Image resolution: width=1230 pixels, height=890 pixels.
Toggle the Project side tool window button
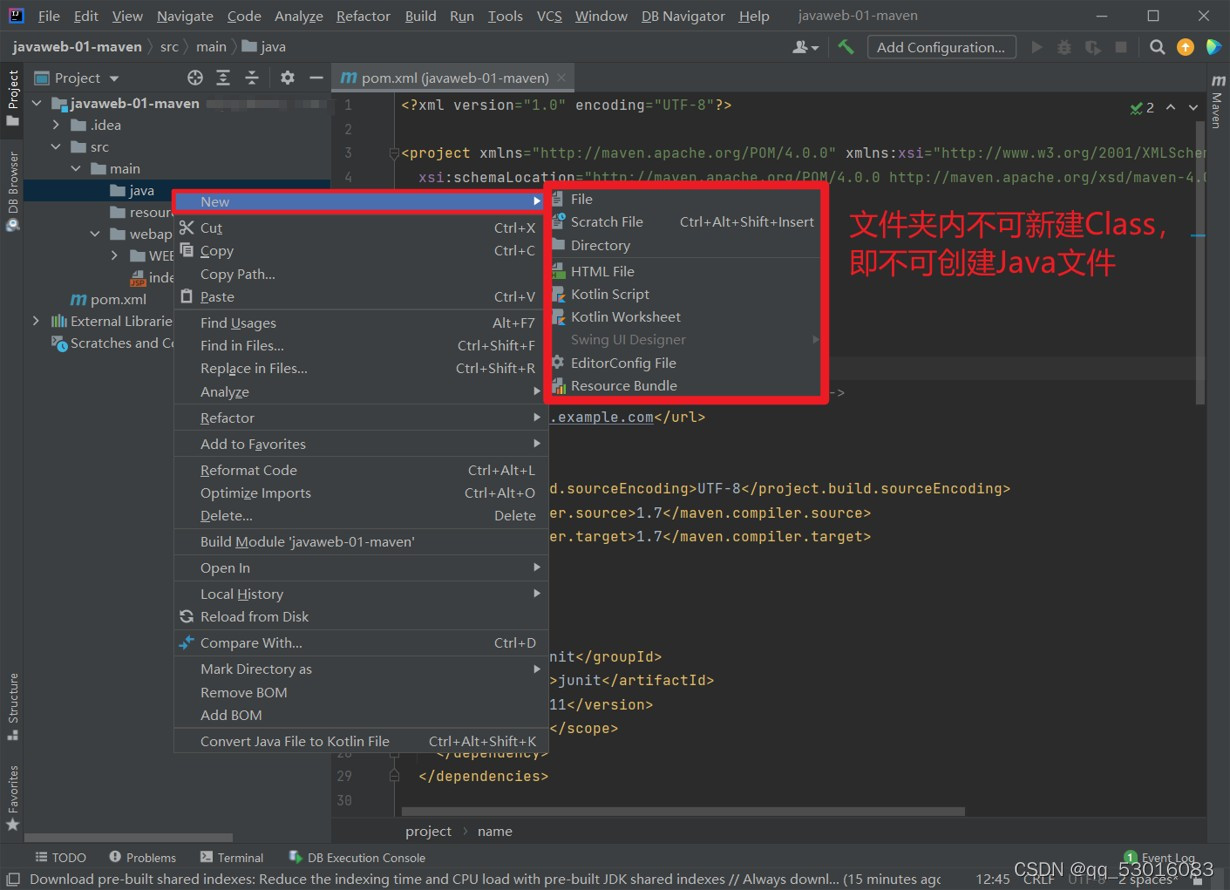[13, 98]
